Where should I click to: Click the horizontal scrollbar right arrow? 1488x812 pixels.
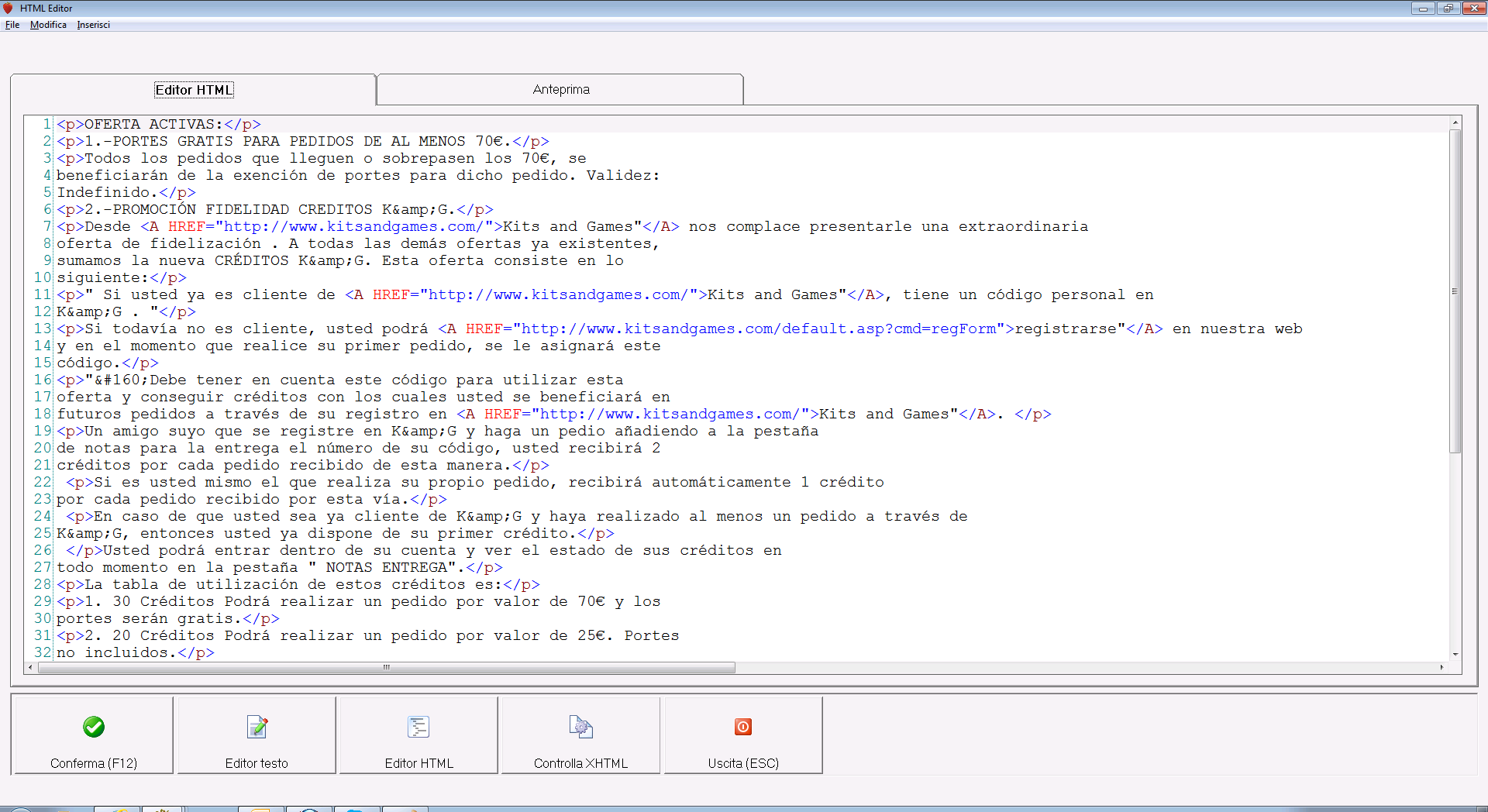point(1442,667)
